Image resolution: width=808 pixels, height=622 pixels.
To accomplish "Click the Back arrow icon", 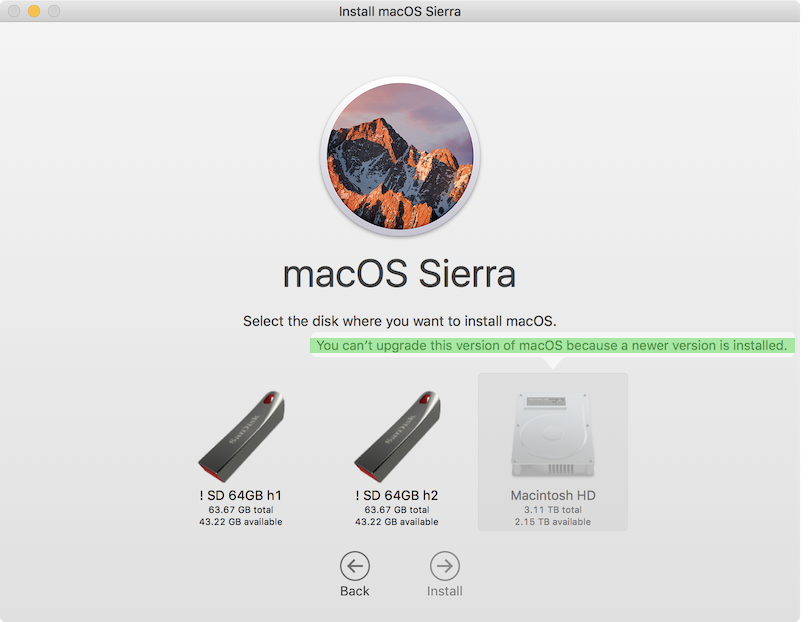I will tap(355, 566).
